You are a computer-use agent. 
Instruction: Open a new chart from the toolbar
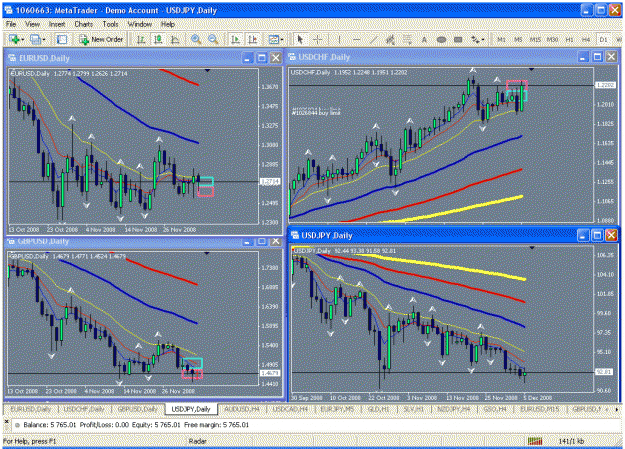[x=14, y=39]
